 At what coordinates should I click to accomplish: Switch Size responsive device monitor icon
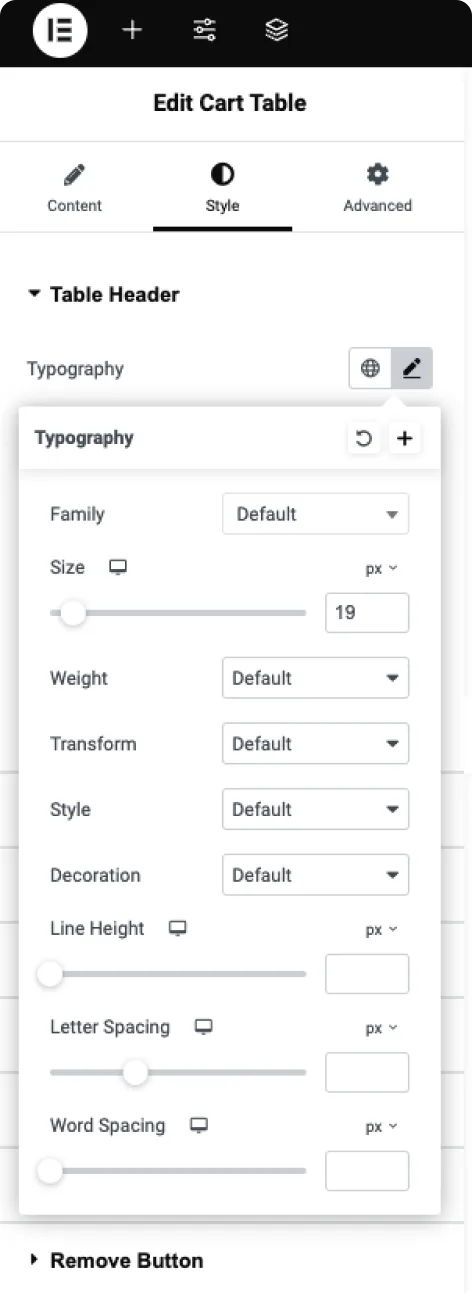click(118, 568)
